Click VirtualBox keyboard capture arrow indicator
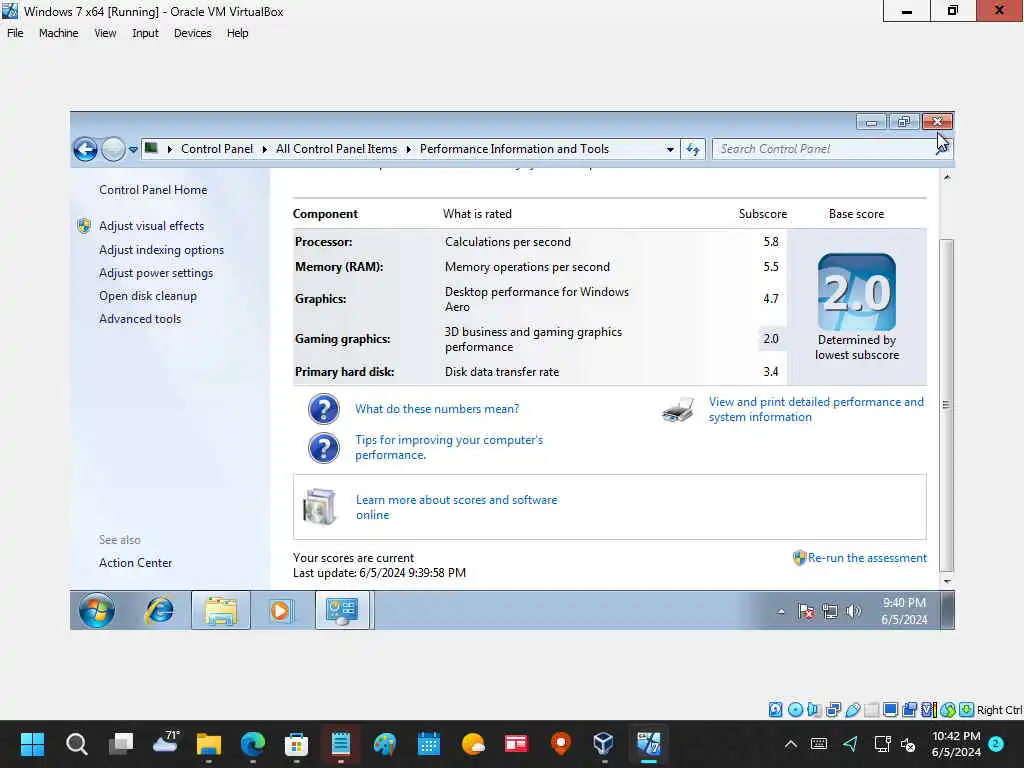The height and width of the screenshot is (768, 1024). click(967, 710)
